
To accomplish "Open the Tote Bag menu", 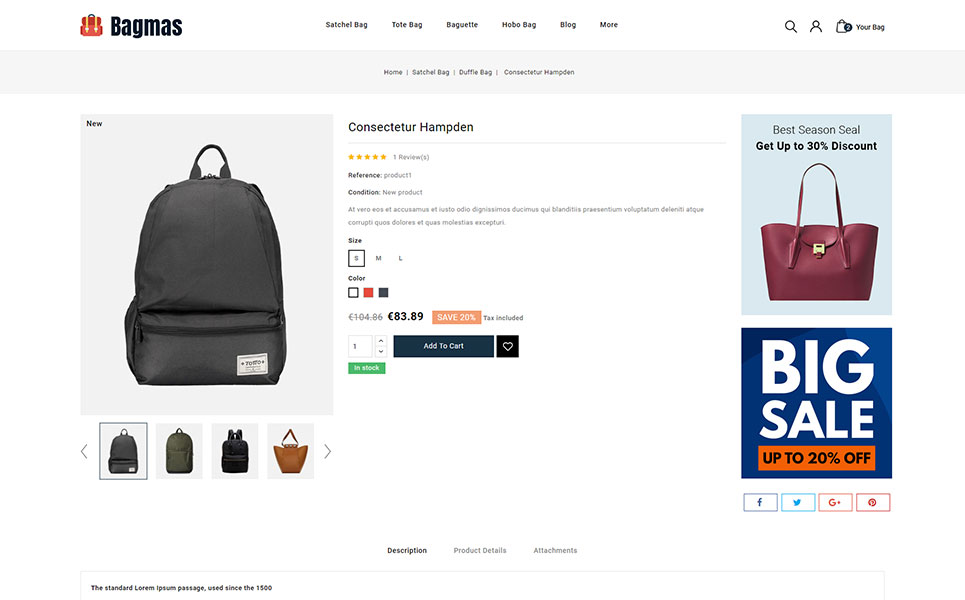I will [x=407, y=25].
